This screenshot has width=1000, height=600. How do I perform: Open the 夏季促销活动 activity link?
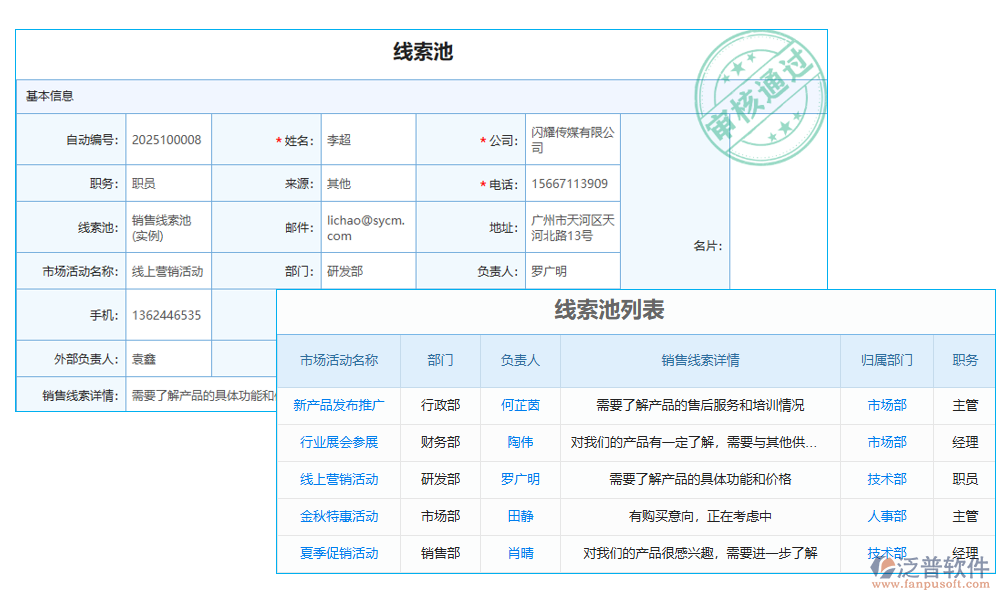pyautogui.click(x=339, y=553)
